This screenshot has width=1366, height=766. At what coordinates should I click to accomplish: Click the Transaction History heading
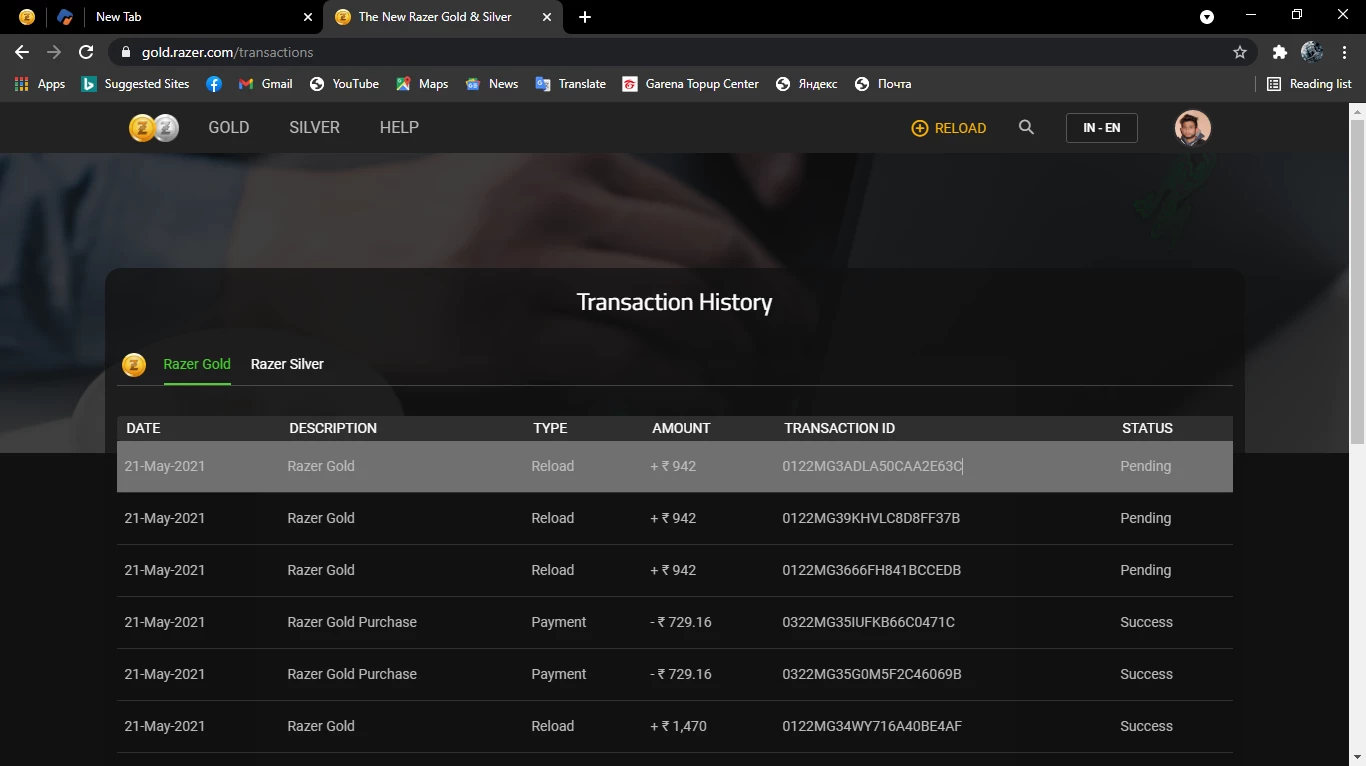[675, 302]
